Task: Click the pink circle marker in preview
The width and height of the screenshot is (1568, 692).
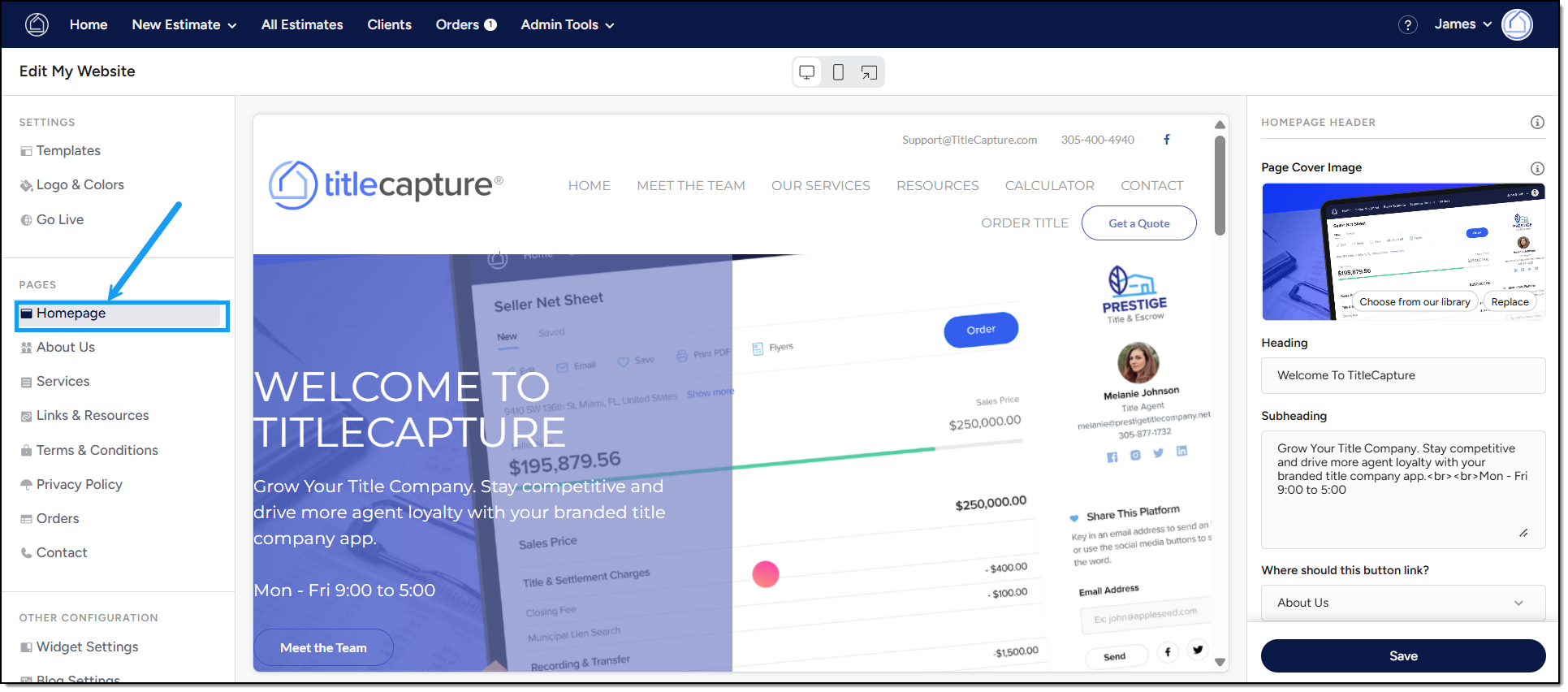Action: click(x=766, y=574)
